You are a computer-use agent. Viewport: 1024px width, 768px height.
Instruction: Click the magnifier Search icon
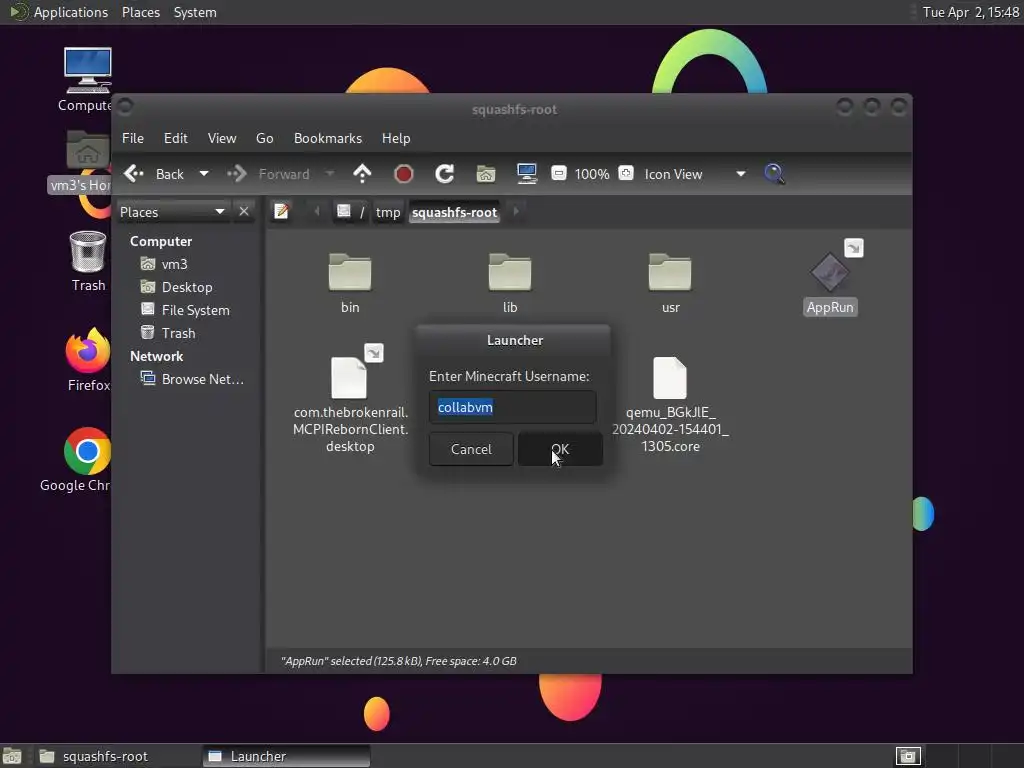[775, 174]
